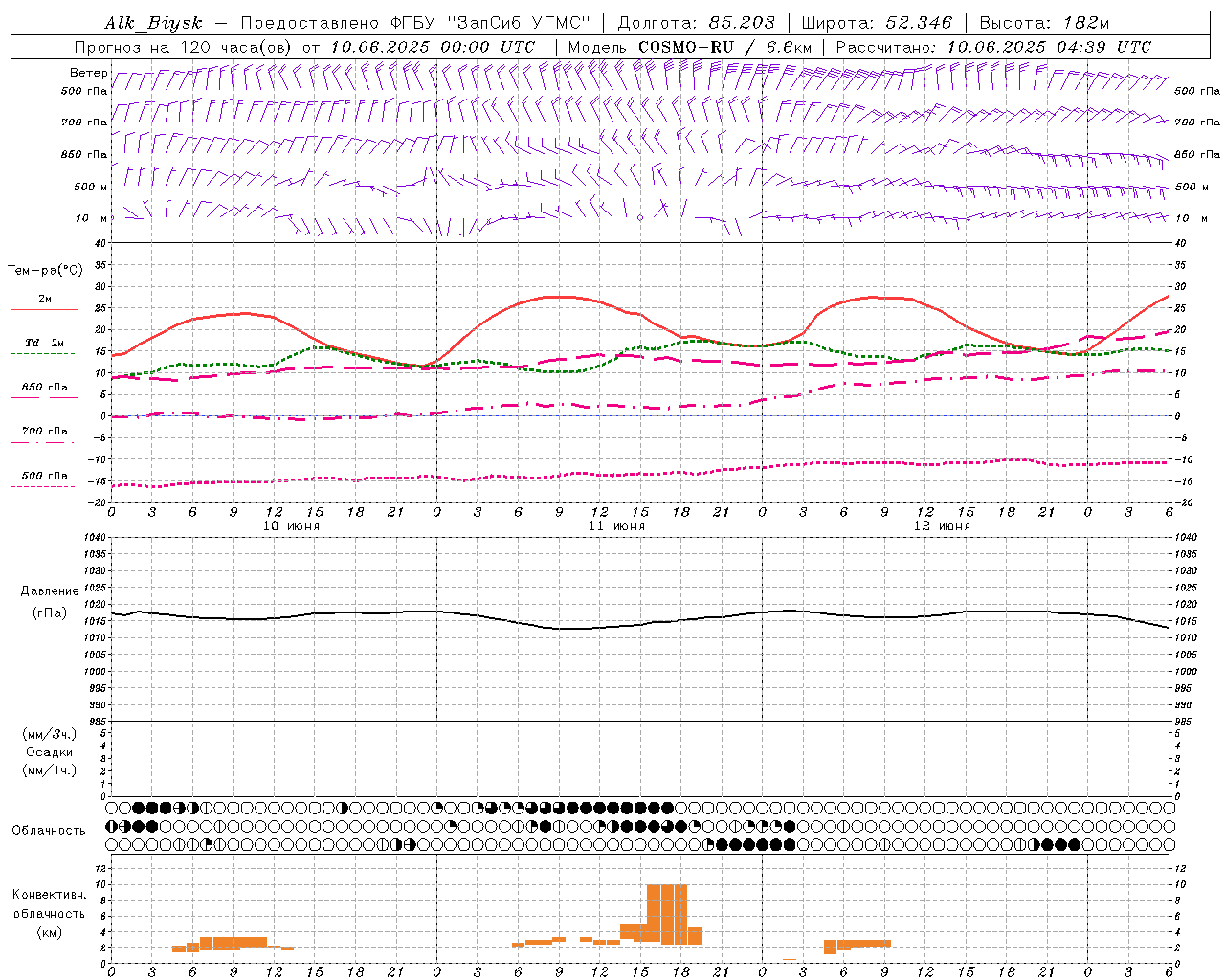Image resolution: width=1225 pixels, height=980 pixels.
Task: Click the Тем-ра(°C) panel label
Action: coord(45,271)
